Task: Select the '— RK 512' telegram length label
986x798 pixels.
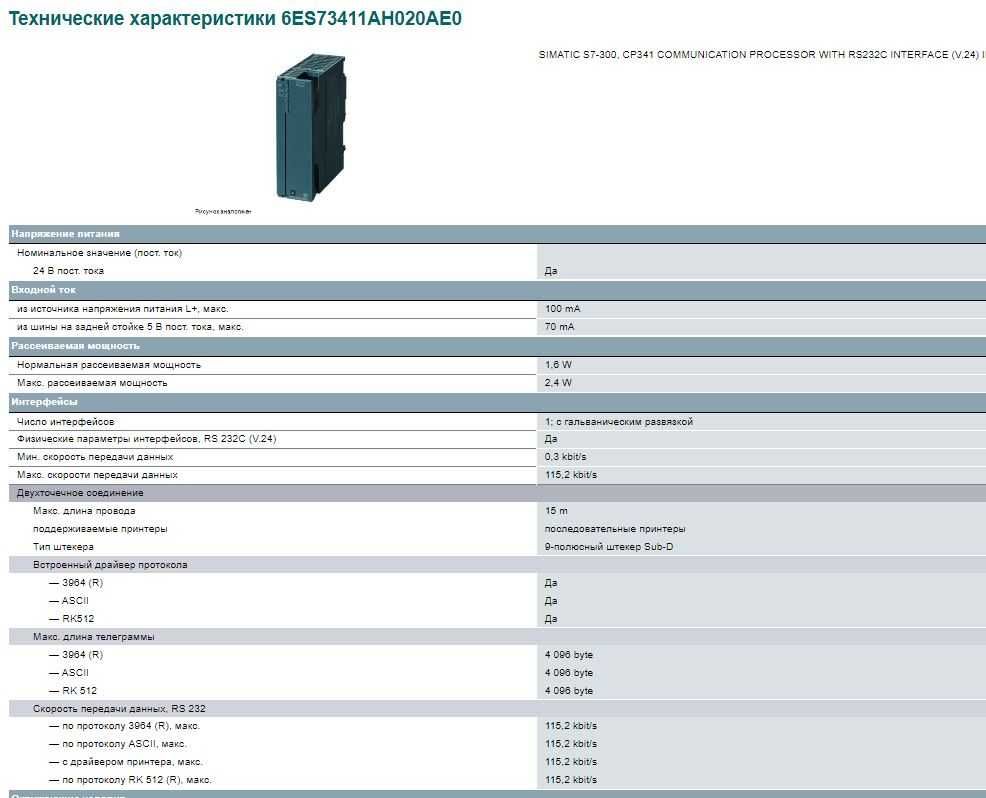Action: tap(73, 691)
